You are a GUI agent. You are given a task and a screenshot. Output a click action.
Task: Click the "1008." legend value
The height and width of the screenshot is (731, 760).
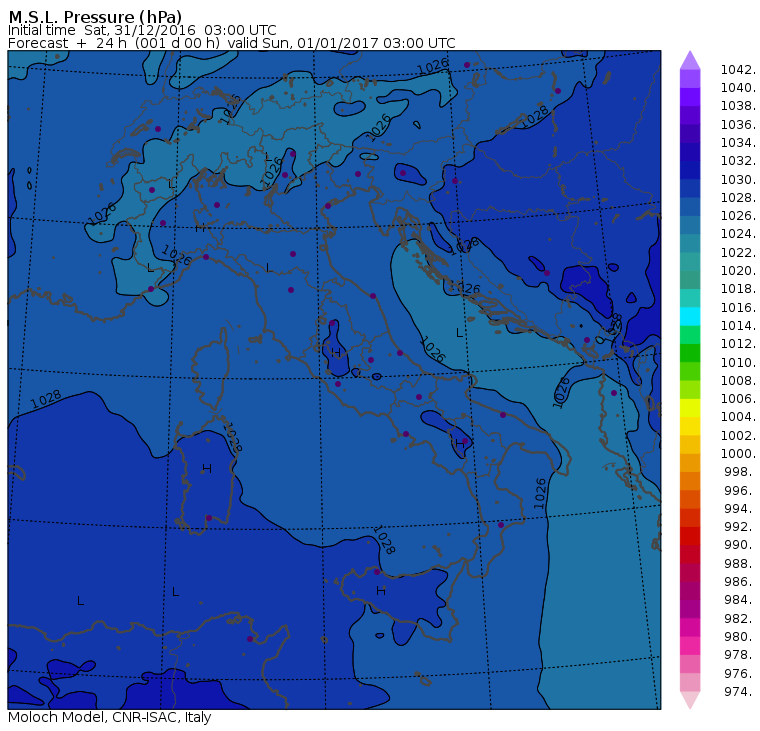coord(738,381)
